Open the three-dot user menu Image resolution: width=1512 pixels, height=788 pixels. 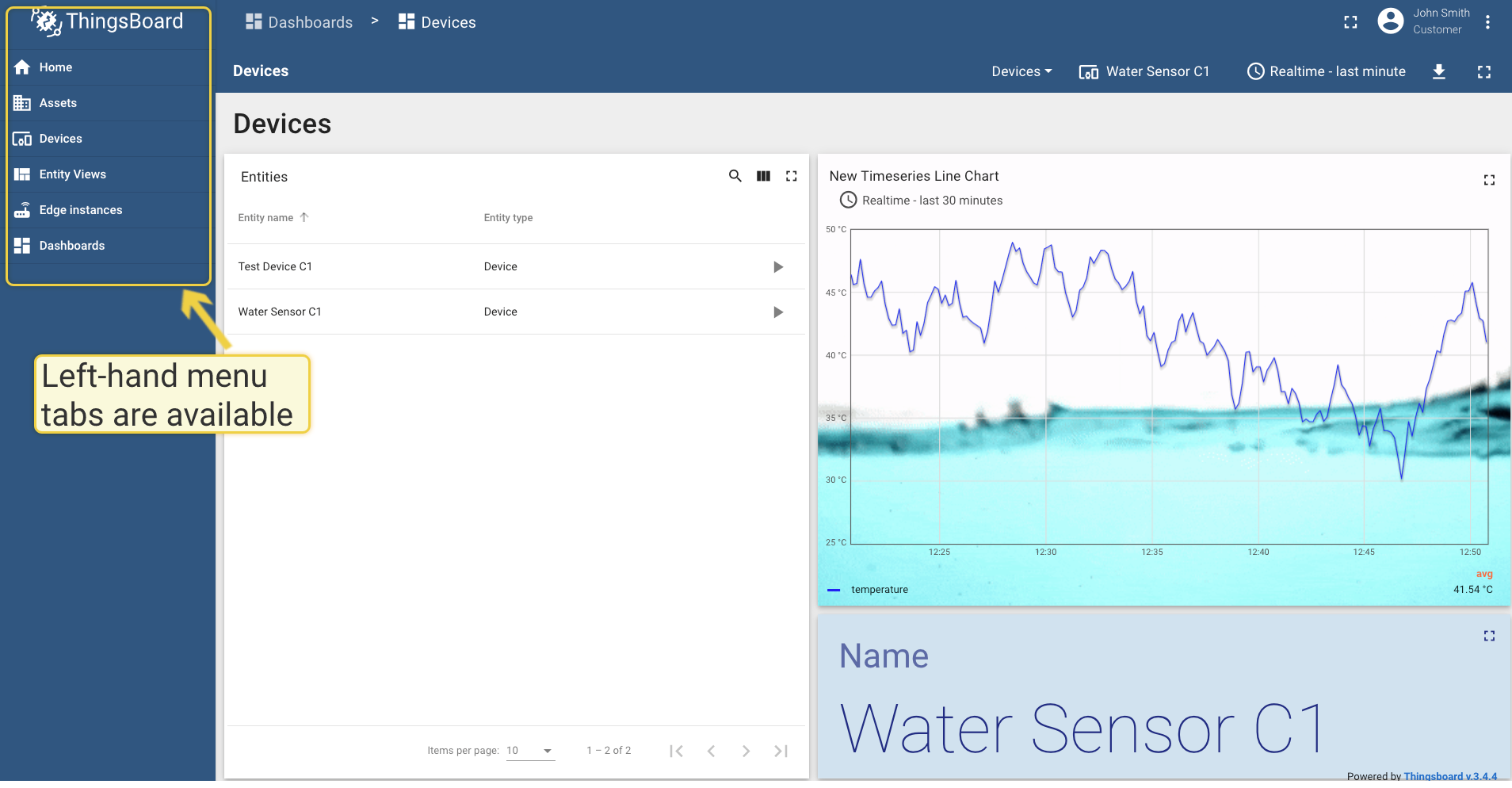(x=1487, y=22)
